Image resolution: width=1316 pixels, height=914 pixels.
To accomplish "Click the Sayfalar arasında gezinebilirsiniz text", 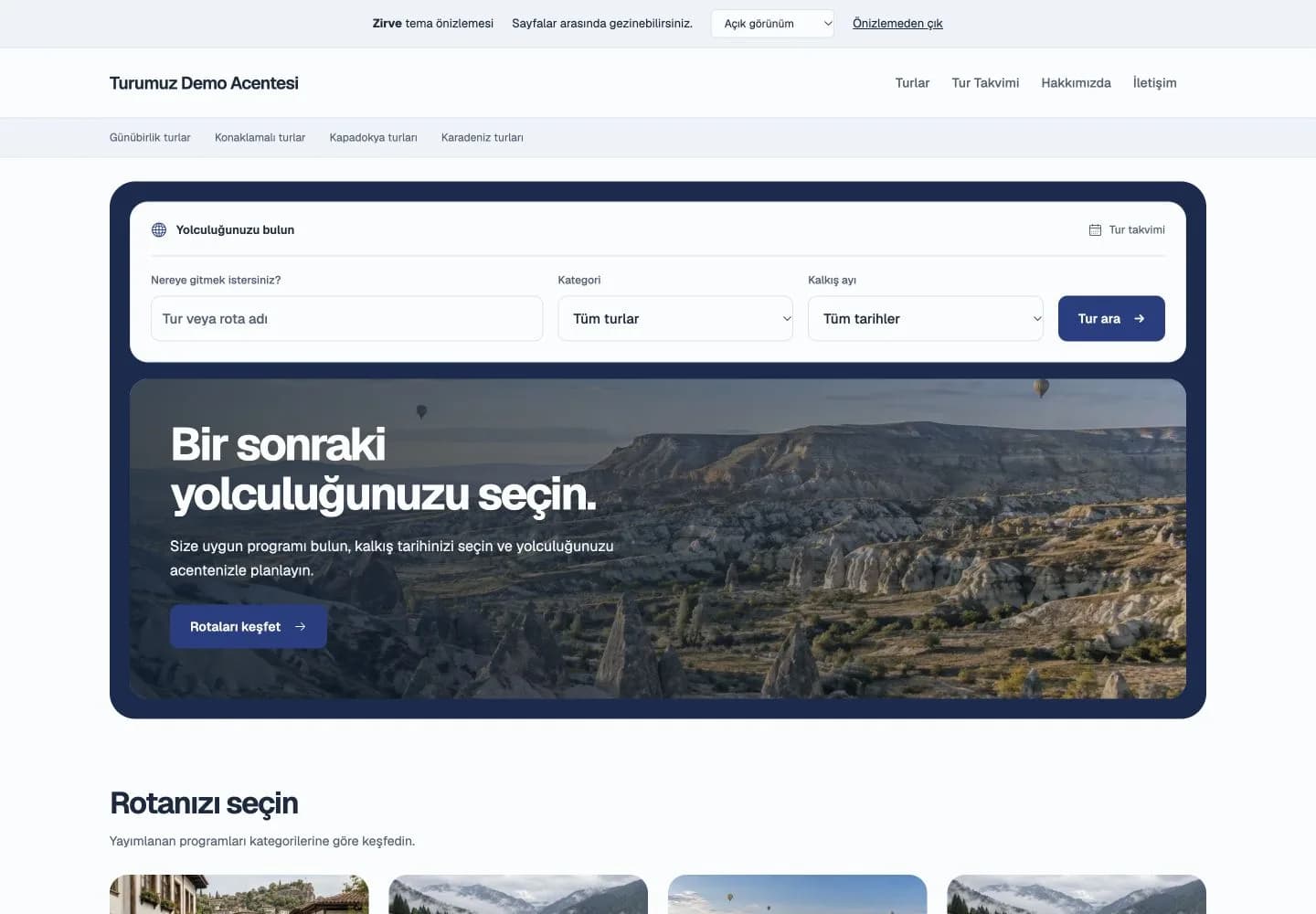I will click(602, 24).
